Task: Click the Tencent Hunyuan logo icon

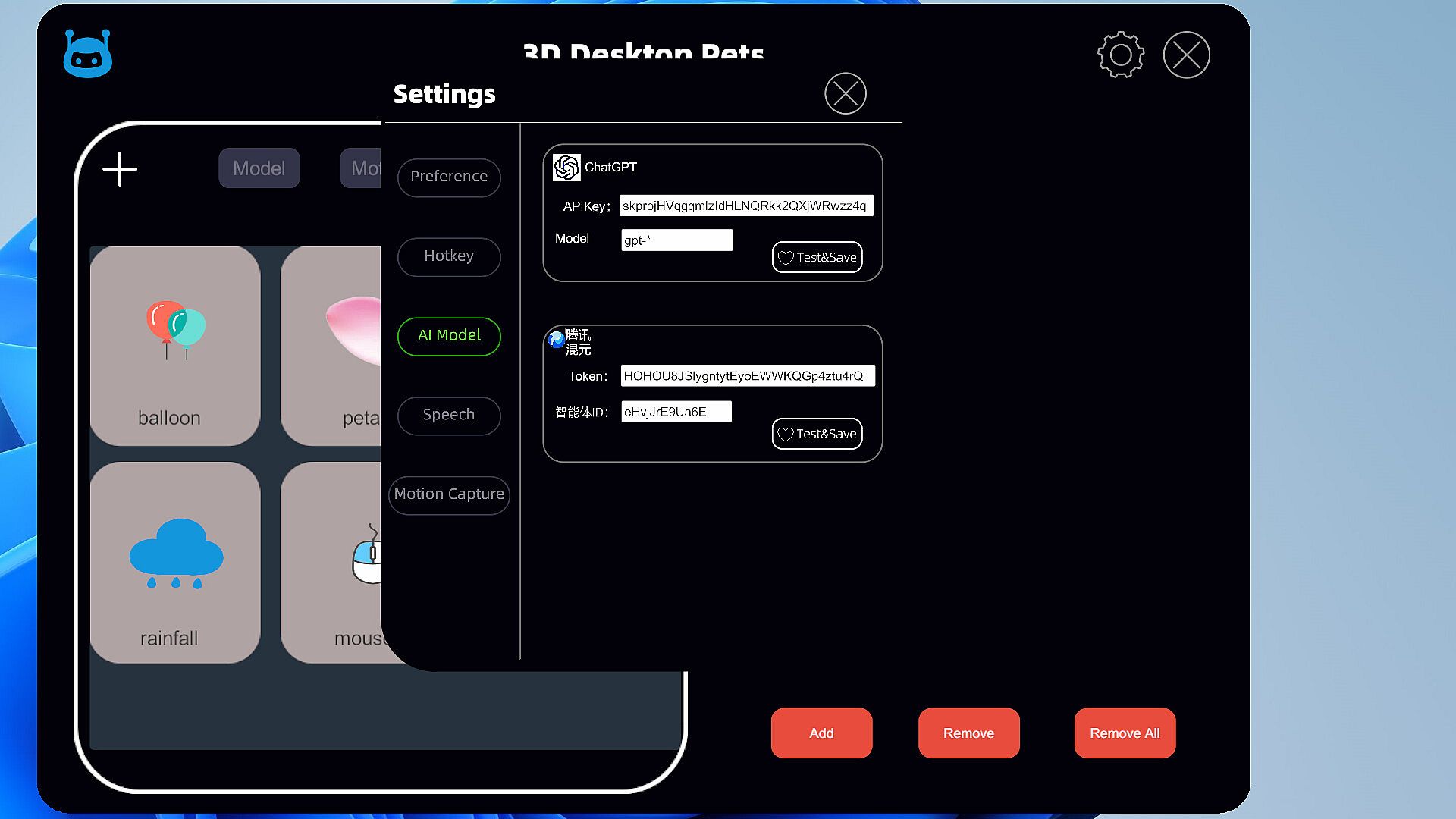Action: [x=557, y=340]
